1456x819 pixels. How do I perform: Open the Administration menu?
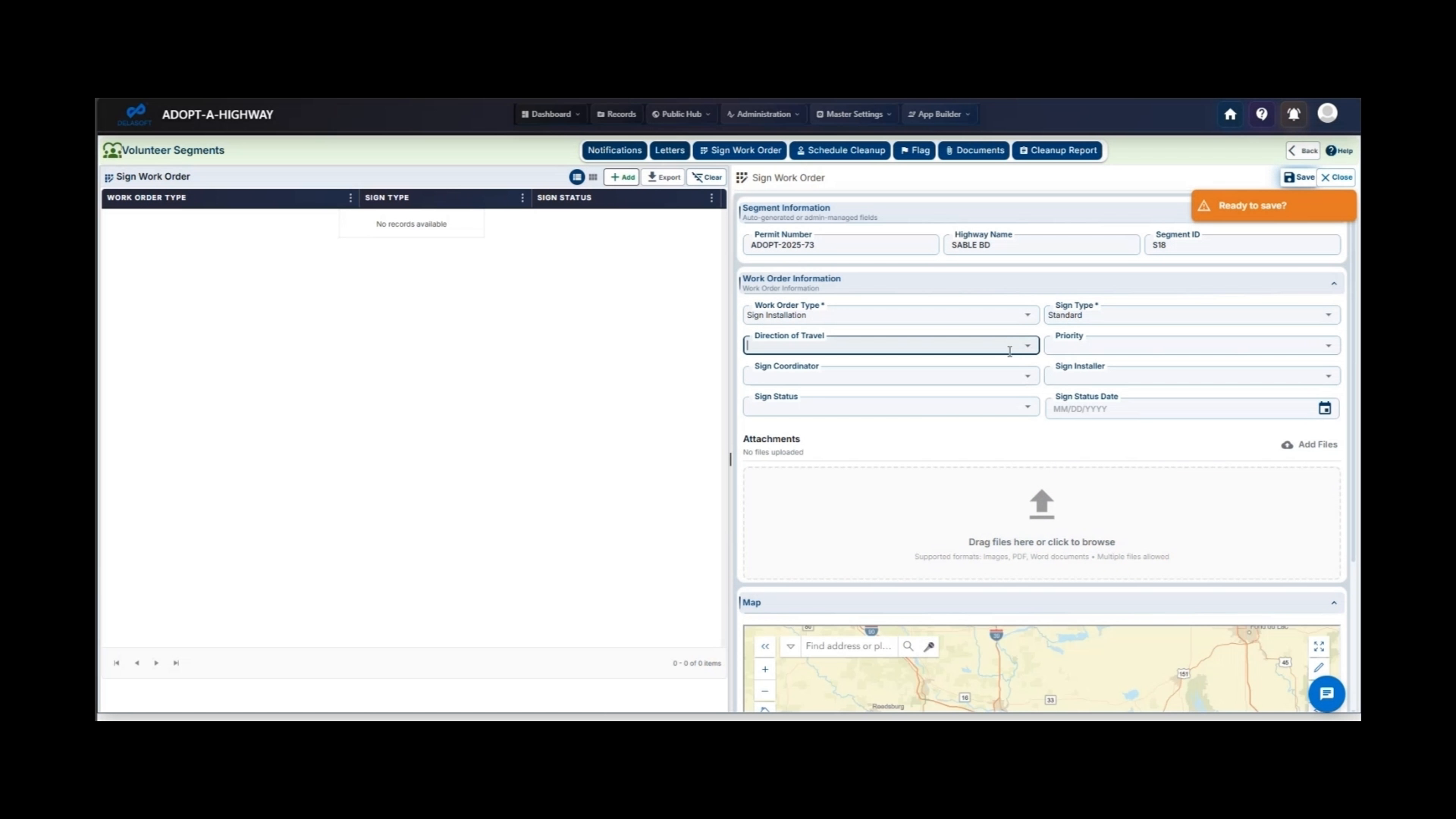pos(762,114)
